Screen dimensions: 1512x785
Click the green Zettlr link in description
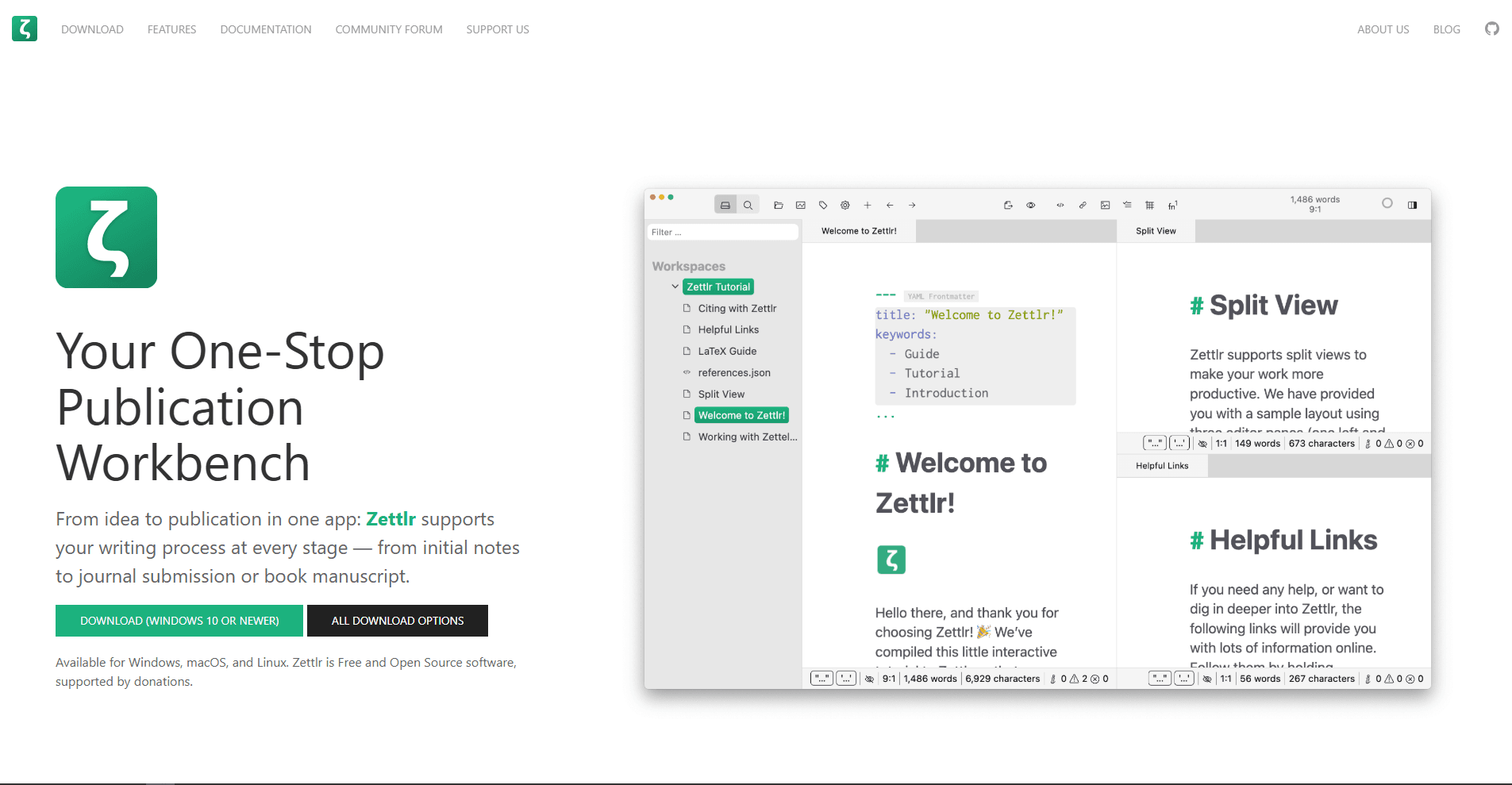tap(391, 519)
